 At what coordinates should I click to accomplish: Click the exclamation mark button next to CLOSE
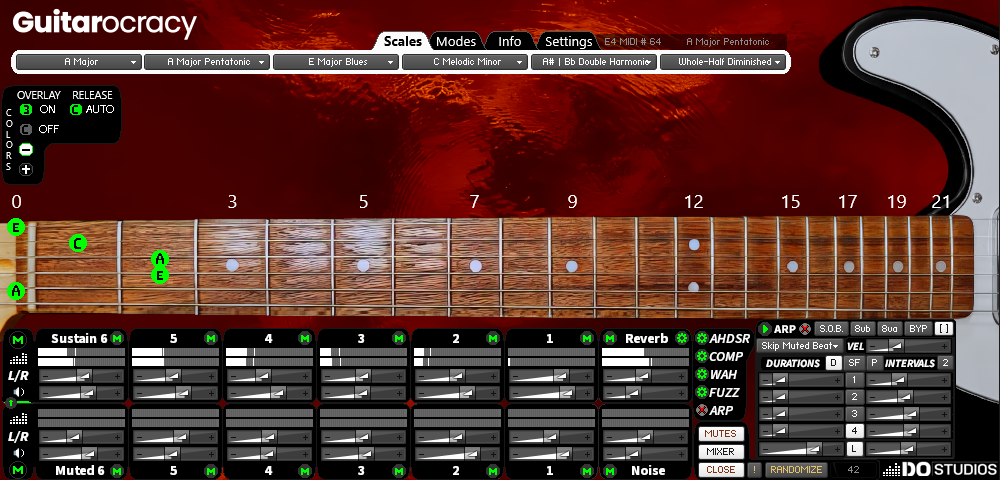(754, 469)
